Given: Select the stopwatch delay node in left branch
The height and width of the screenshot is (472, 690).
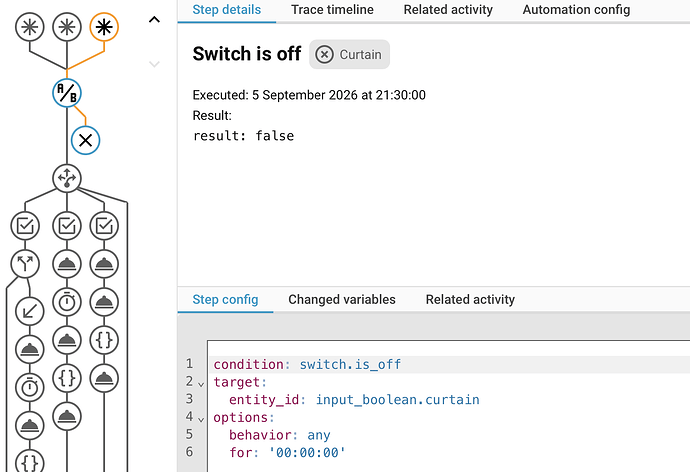Looking at the screenshot, I should (x=29, y=388).
